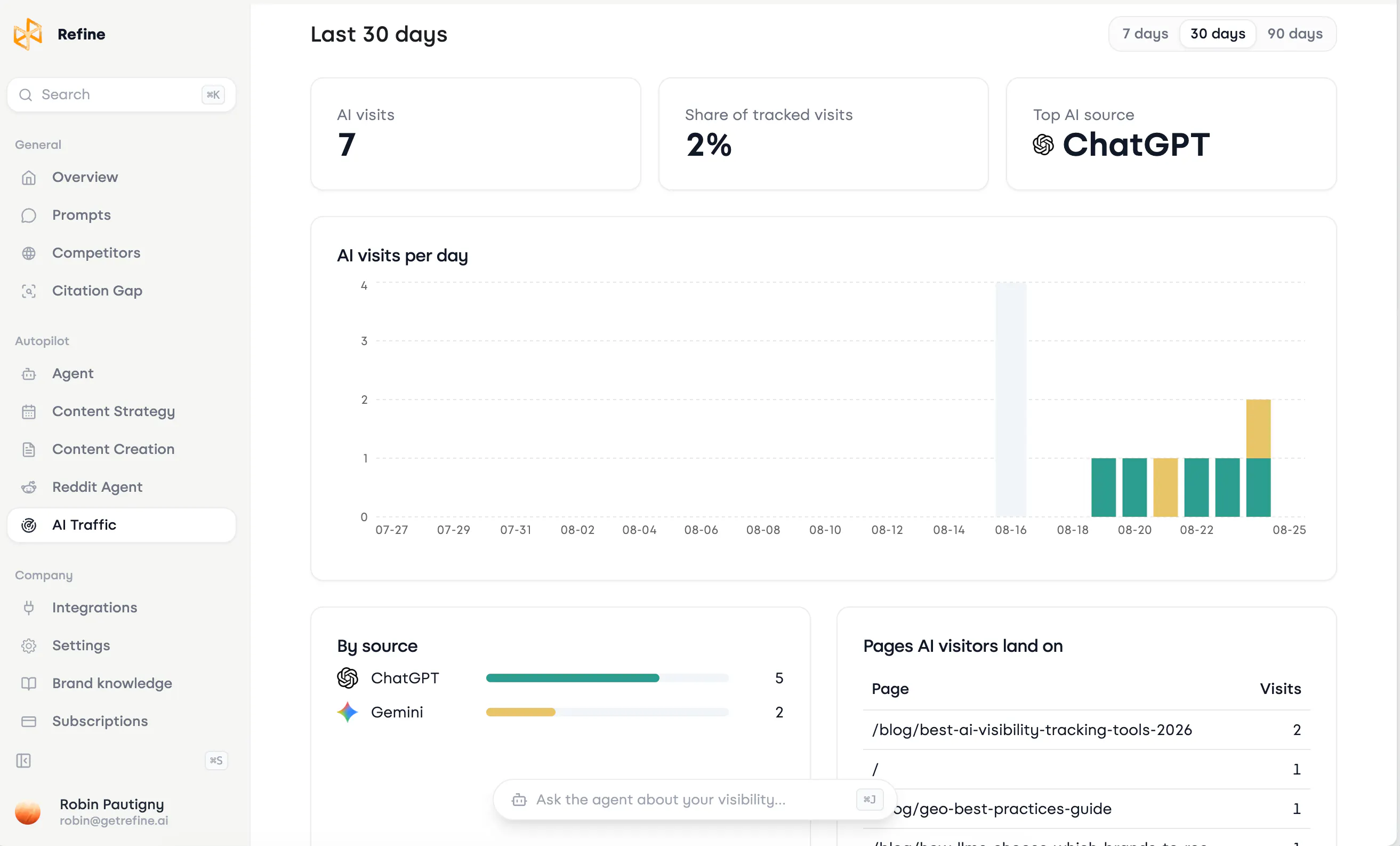Click the agent visibility question input

694,800
